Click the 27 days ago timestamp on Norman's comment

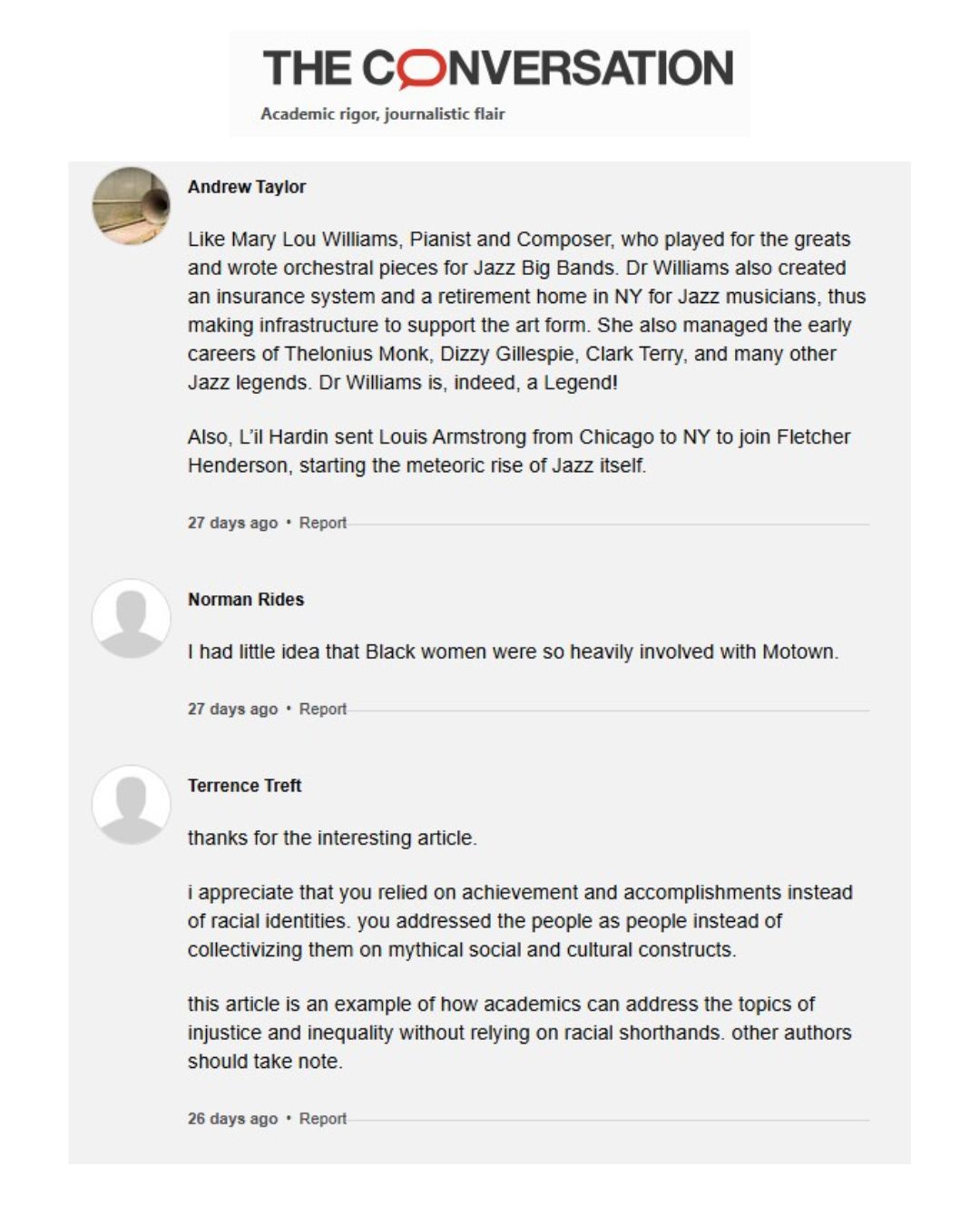[x=232, y=709]
